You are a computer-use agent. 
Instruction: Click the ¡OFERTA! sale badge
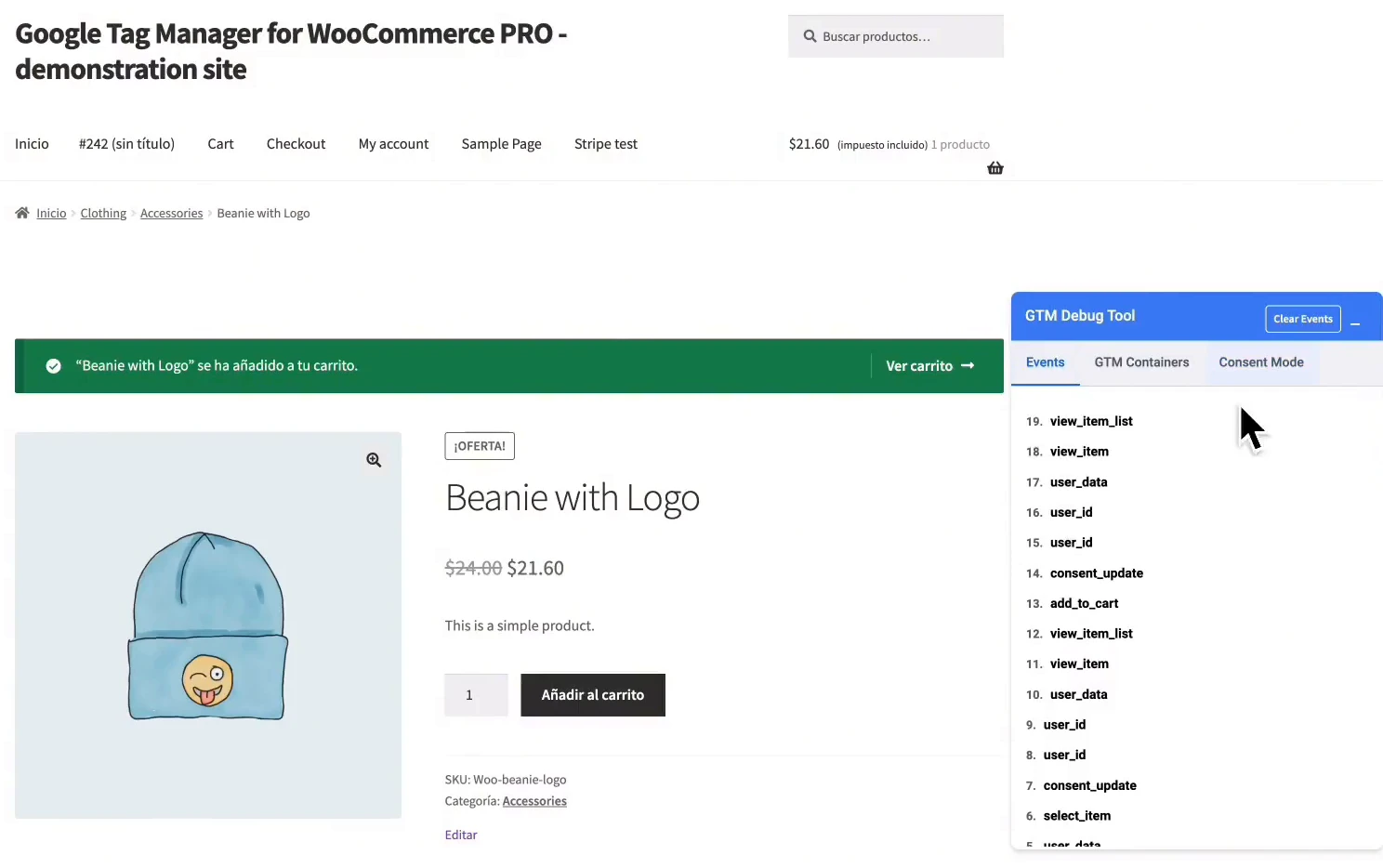480,446
